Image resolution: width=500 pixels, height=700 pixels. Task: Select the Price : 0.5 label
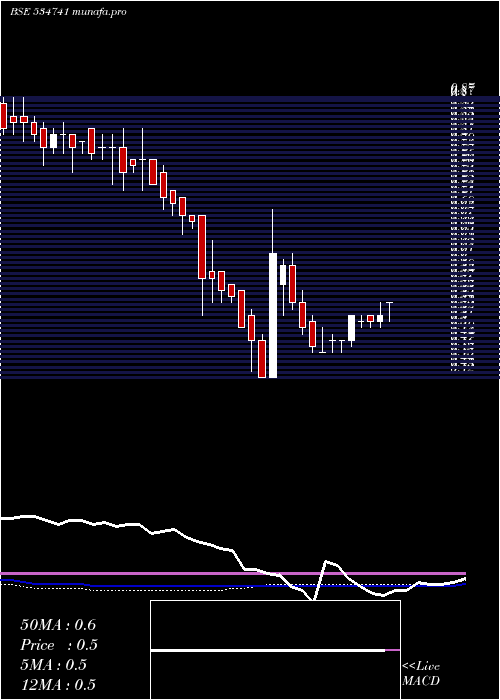59,645
